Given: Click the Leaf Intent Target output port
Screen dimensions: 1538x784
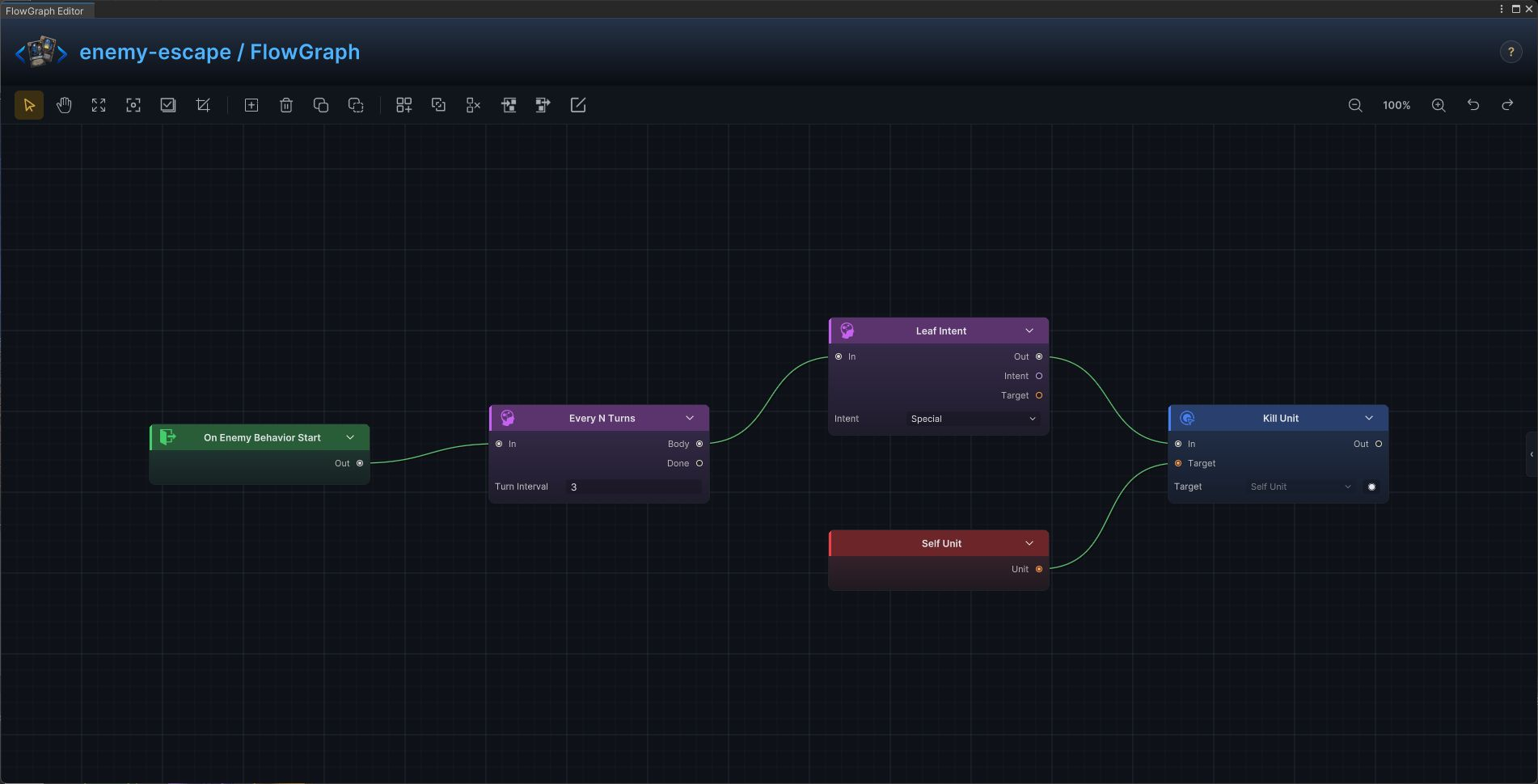Looking at the screenshot, I should (x=1039, y=395).
